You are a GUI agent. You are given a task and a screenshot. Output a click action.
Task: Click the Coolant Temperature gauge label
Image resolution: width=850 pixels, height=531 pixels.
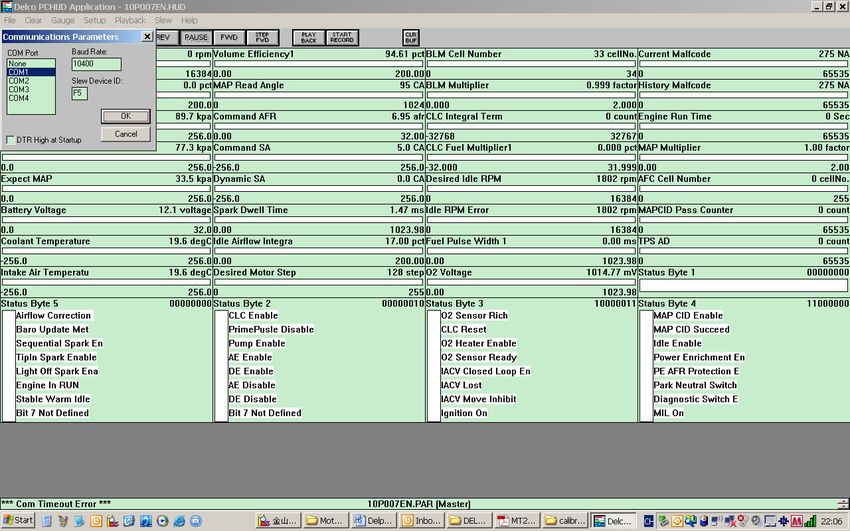(x=46, y=241)
